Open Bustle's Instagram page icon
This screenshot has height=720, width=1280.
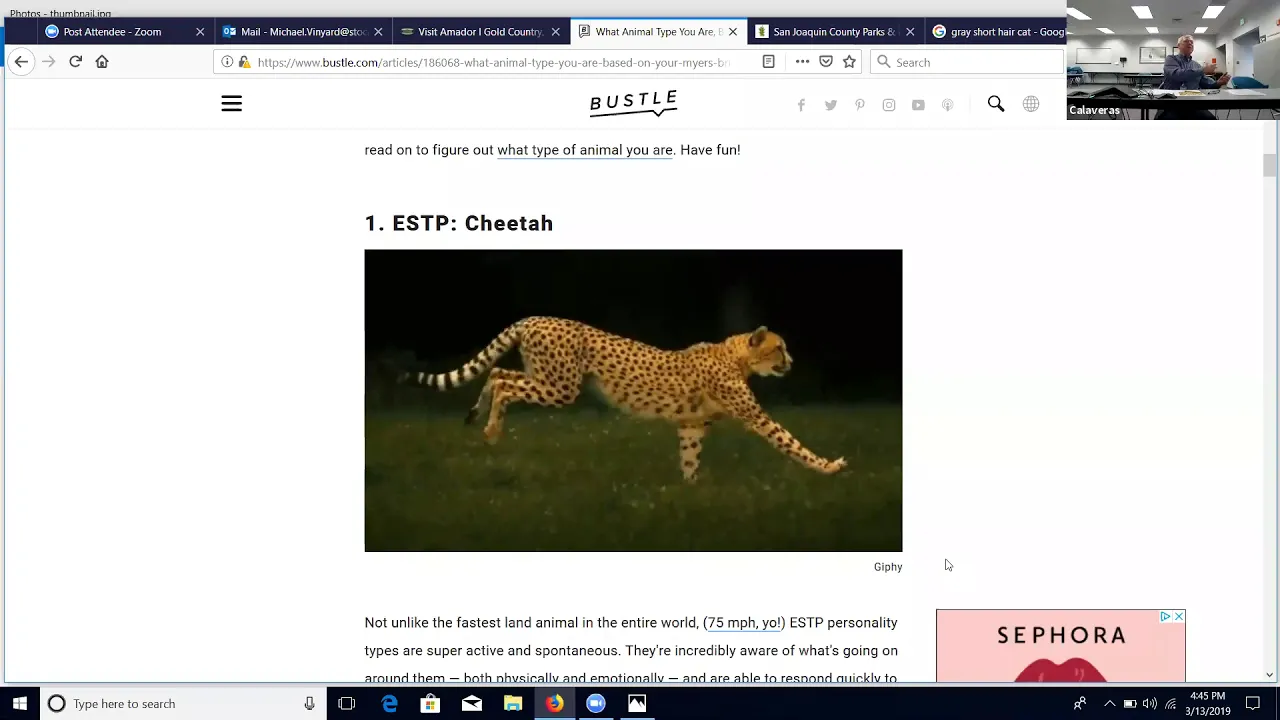click(888, 105)
